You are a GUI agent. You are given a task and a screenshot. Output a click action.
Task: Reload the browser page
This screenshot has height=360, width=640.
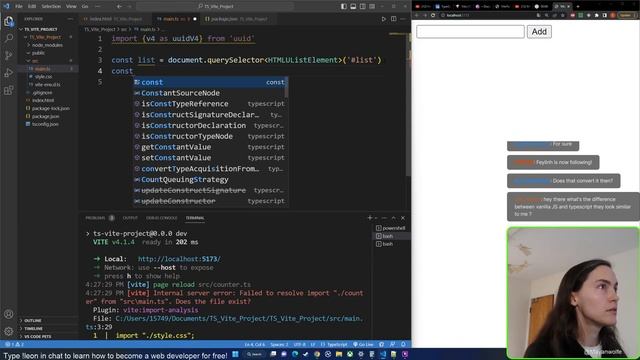(x=433, y=15)
